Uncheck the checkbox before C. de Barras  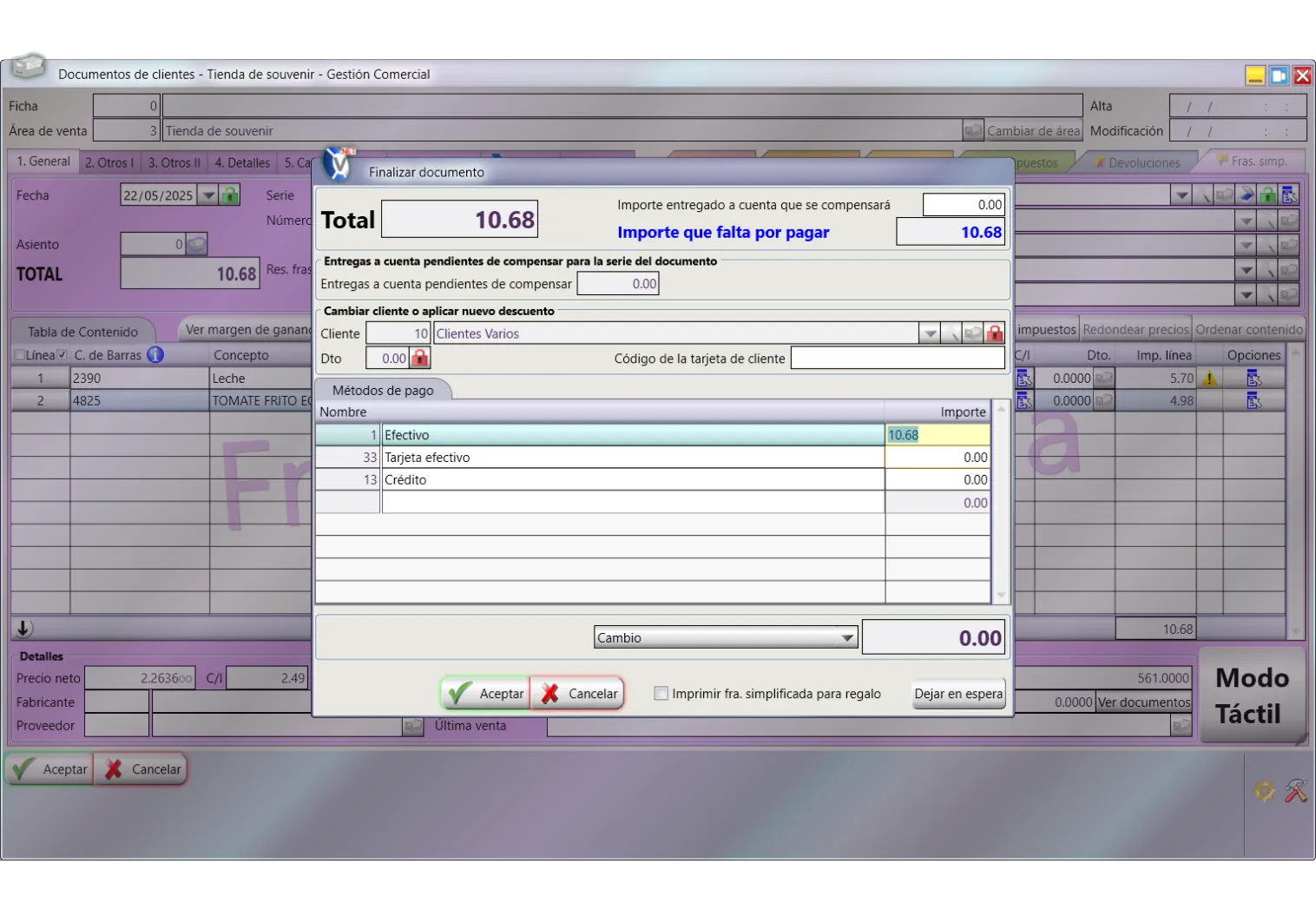63,354
